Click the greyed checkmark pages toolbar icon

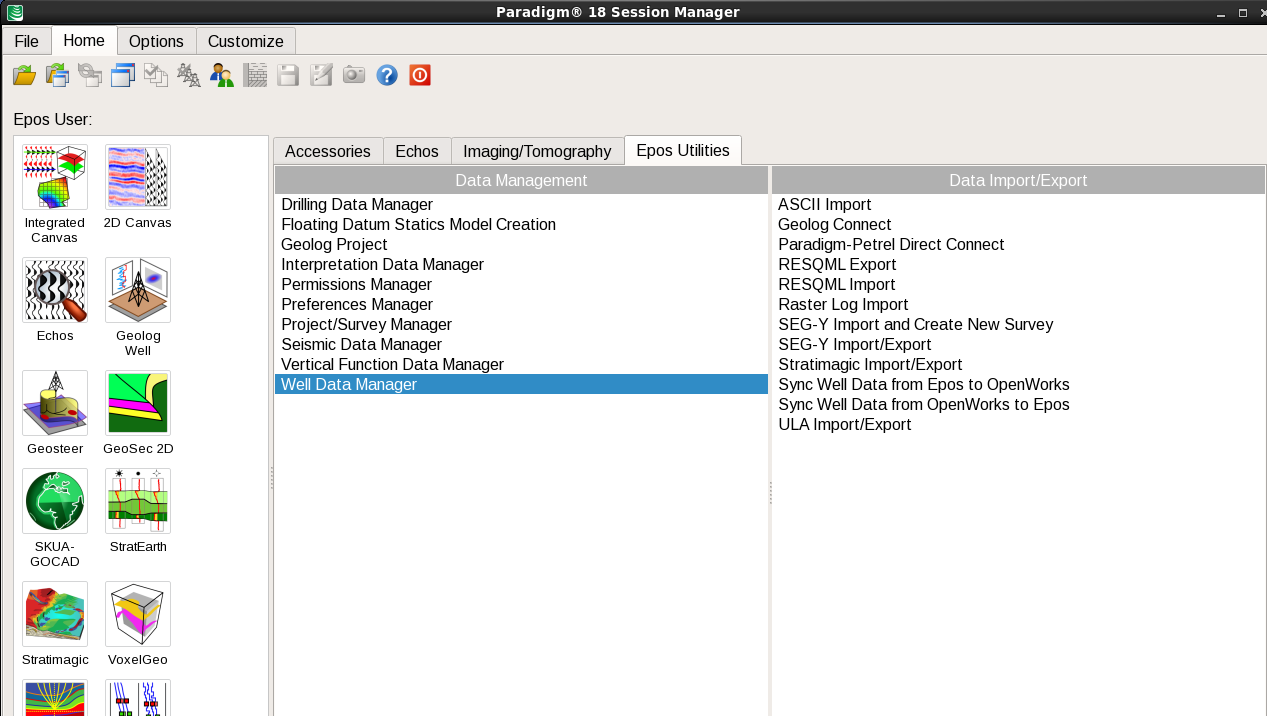pyautogui.click(x=156, y=75)
